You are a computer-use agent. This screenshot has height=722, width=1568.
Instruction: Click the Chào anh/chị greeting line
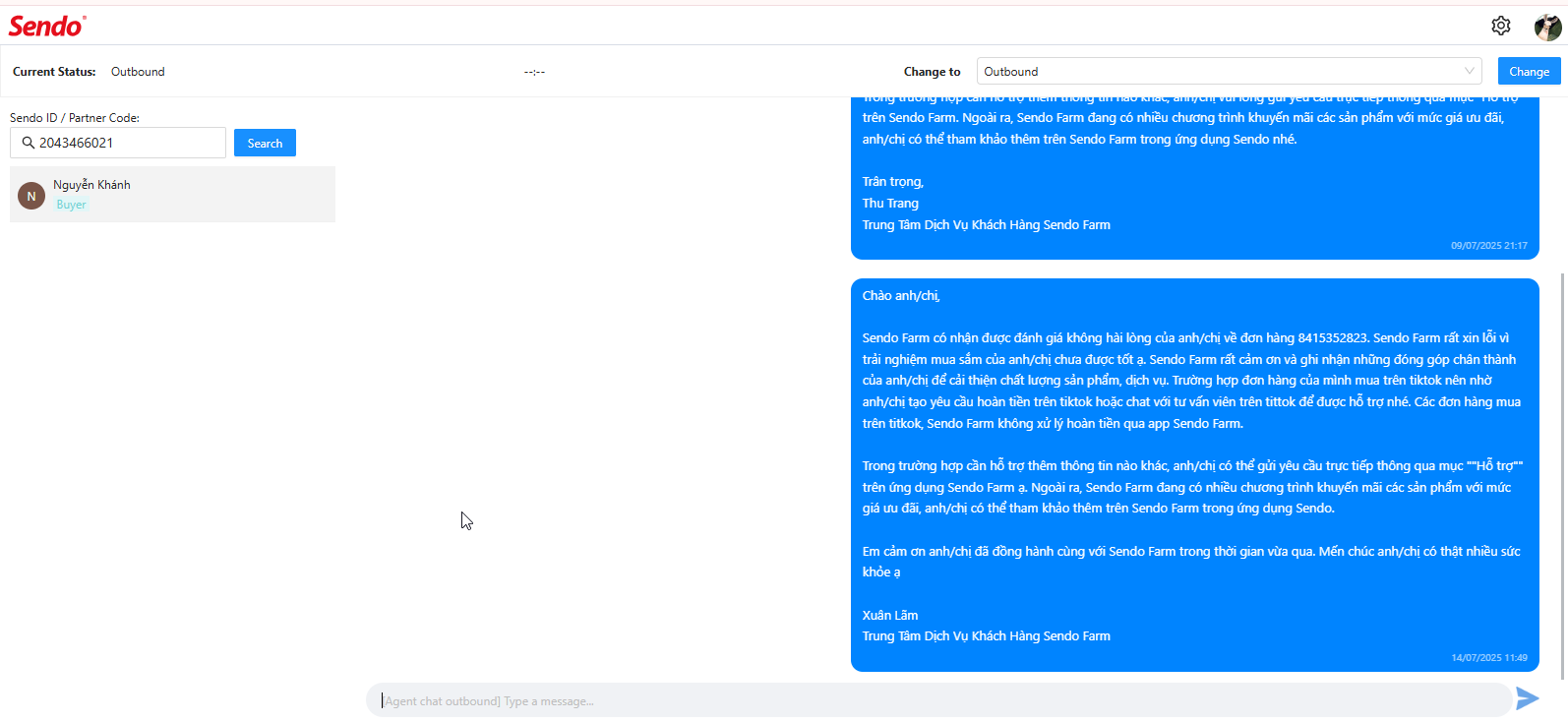pyautogui.click(x=901, y=295)
